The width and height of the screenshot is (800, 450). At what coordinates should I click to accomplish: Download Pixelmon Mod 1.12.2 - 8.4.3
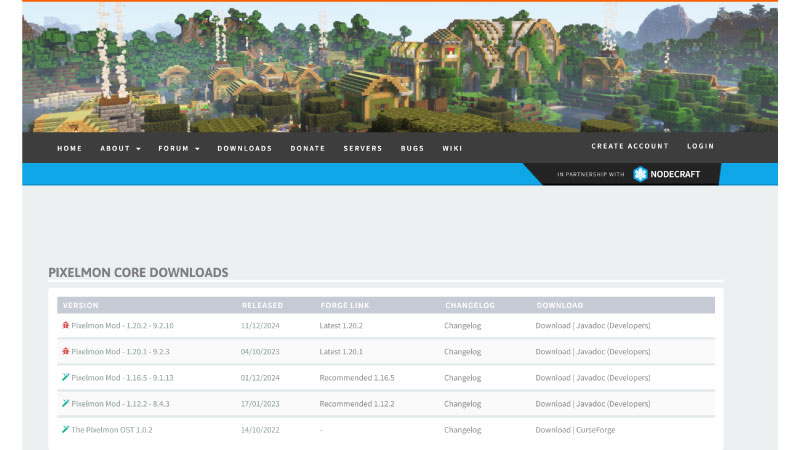[553, 404]
